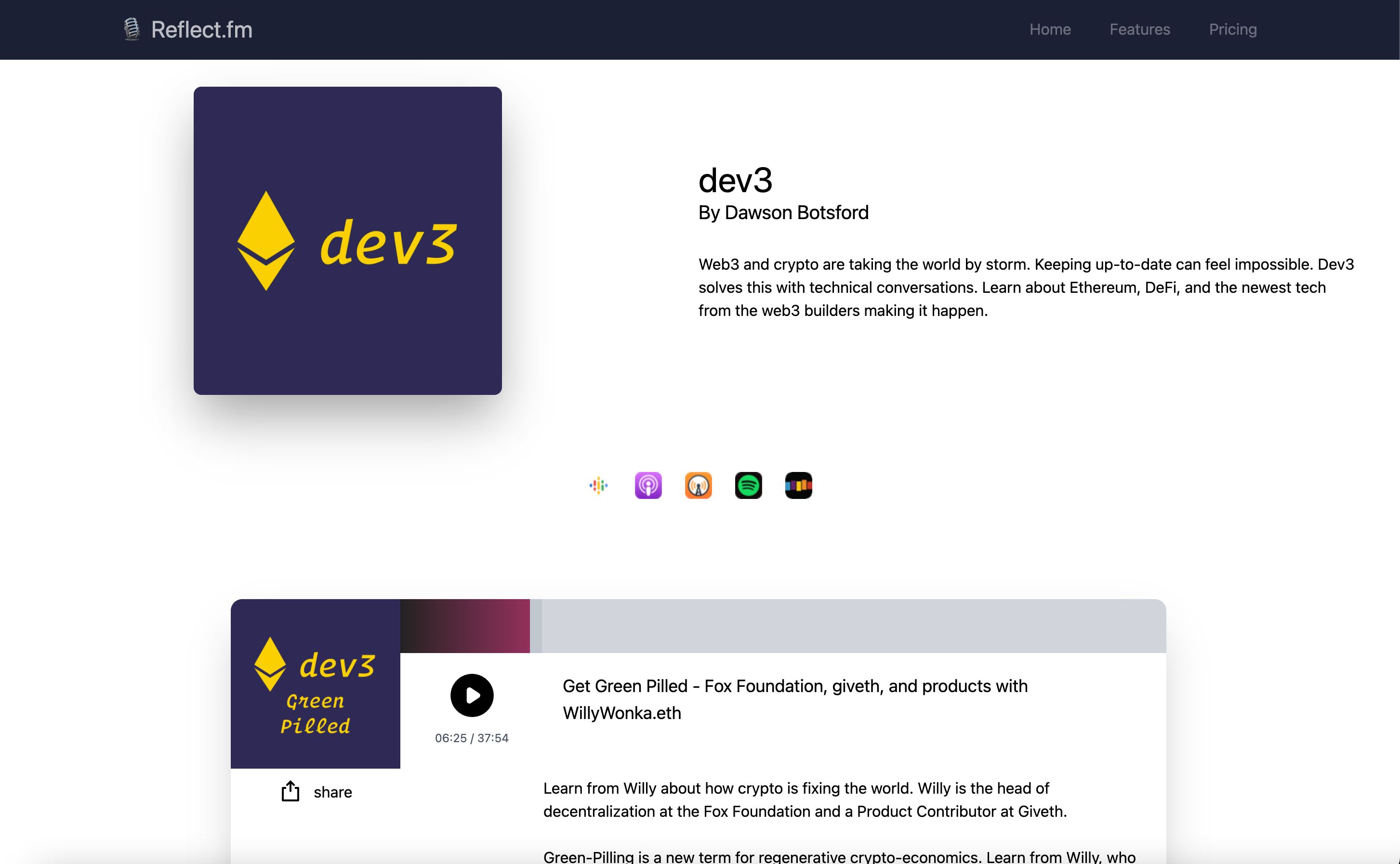The width and height of the screenshot is (1400, 864).
Task: Click the share icon for episode
Action: click(290, 791)
